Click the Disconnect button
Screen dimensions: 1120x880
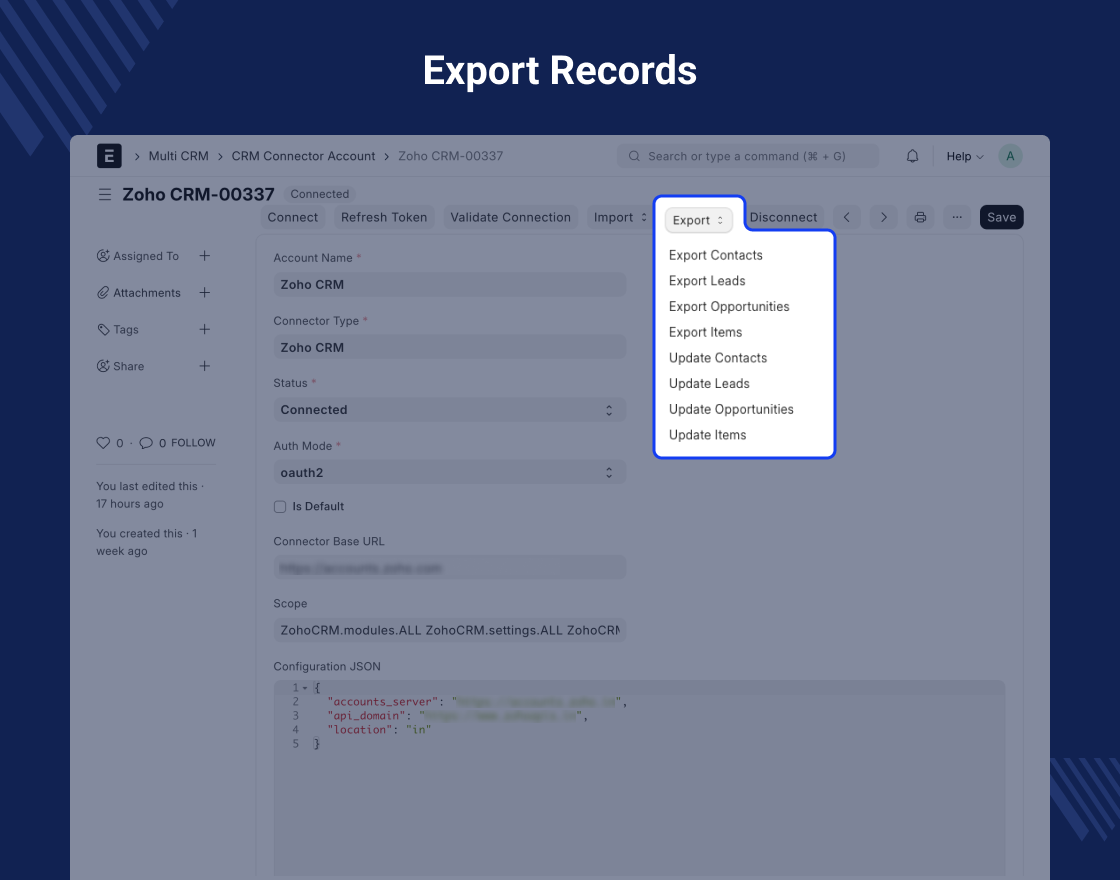[x=784, y=217]
